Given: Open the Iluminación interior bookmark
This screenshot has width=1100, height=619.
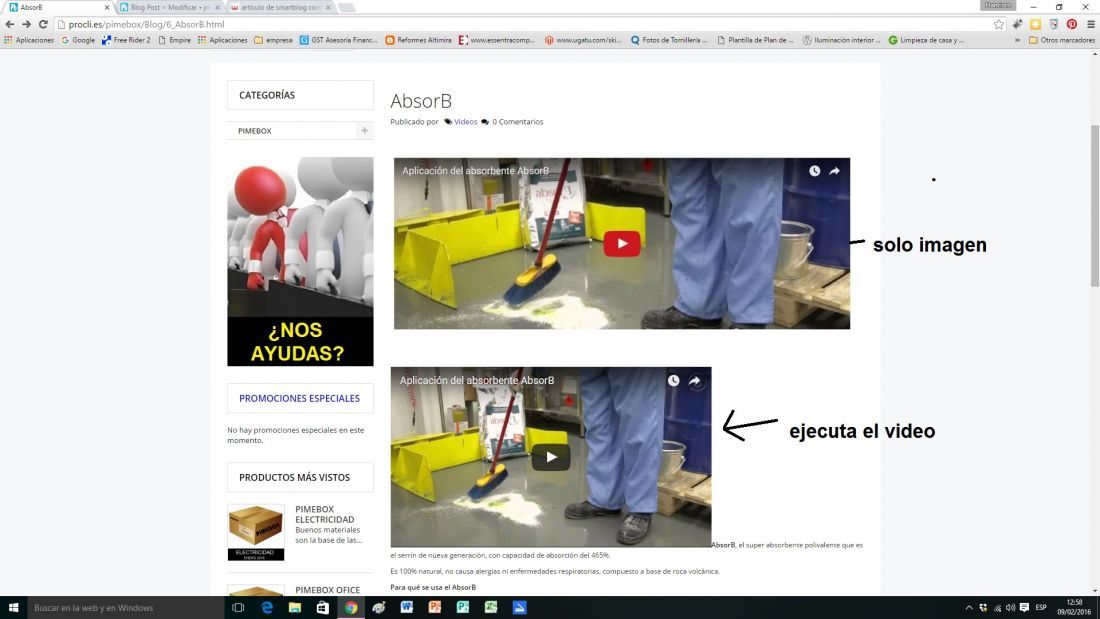Looking at the screenshot, I should coord(841,40).
